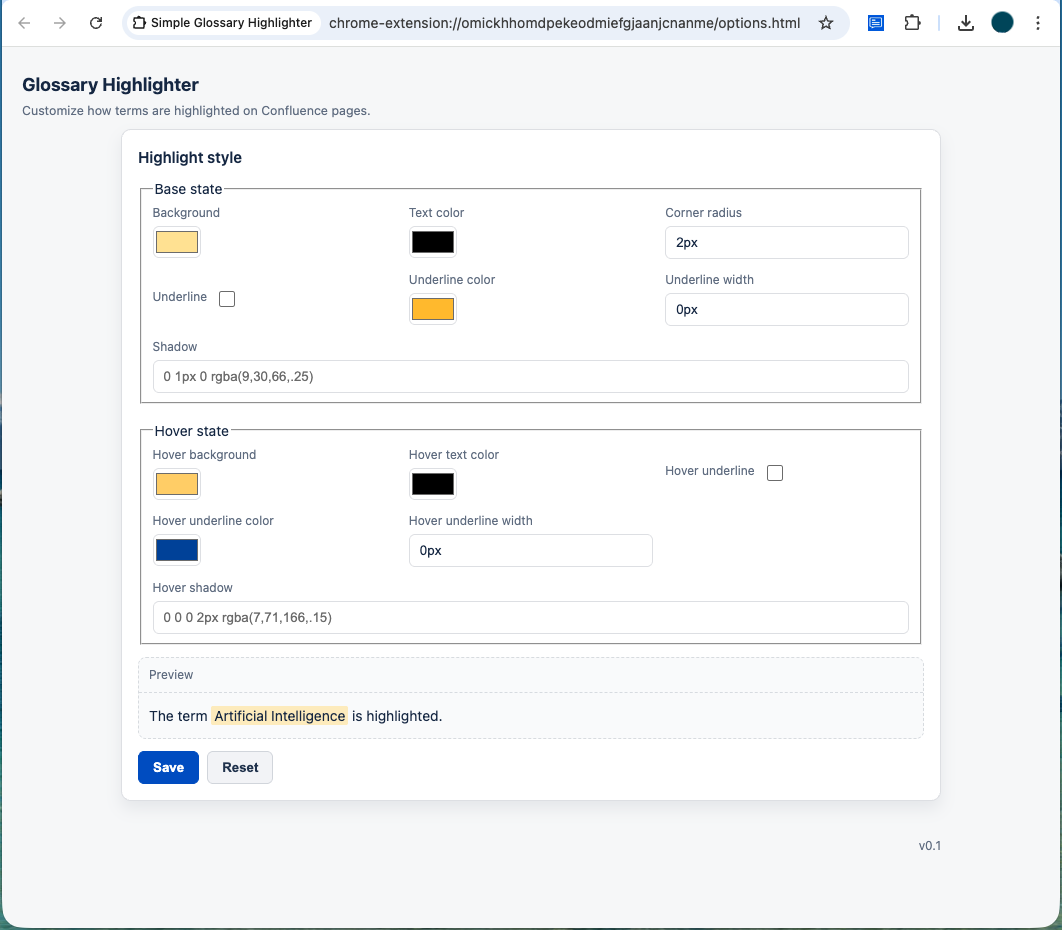Click the browser profile avatar

(x=1002, y=22)
